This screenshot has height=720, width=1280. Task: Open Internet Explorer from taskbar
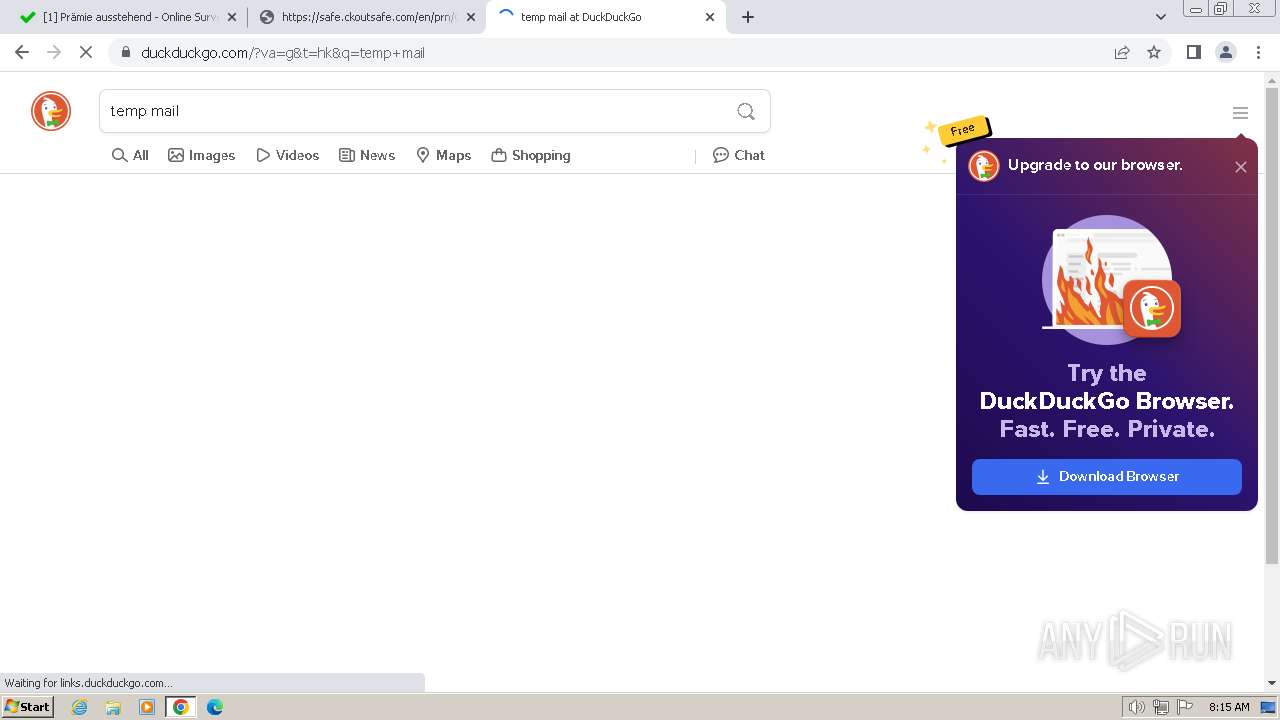pyautogui.click(x=80, y=707)
